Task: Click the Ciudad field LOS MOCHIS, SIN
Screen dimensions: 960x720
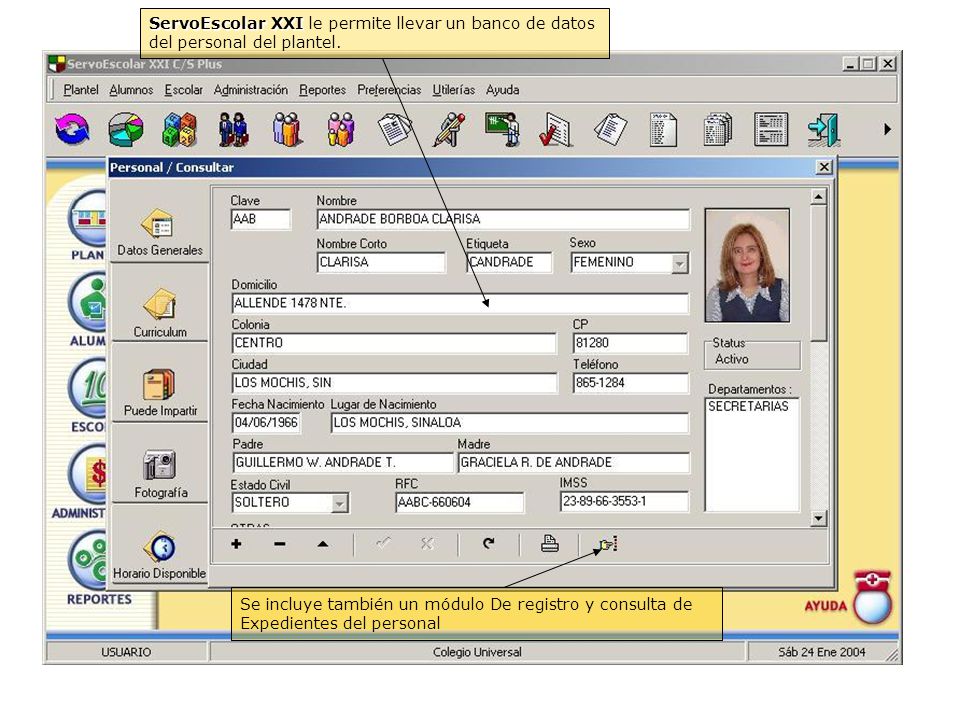Action: click(395, 383)
